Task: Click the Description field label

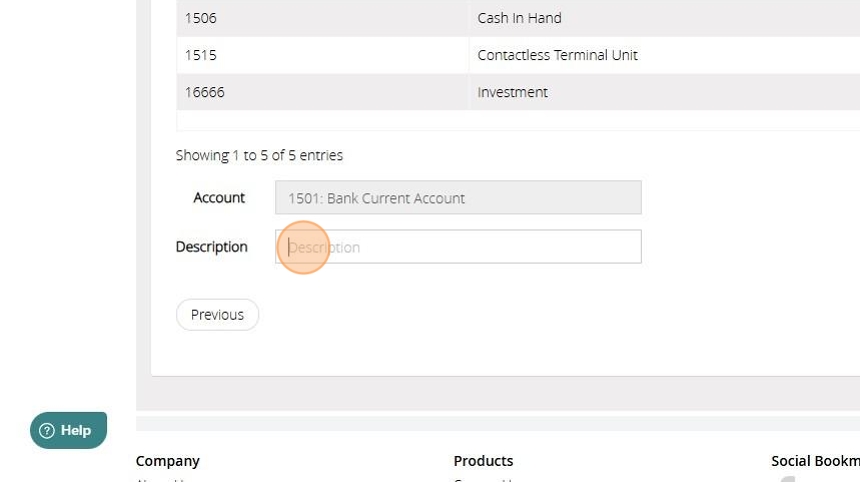Action: pos(212,247)
